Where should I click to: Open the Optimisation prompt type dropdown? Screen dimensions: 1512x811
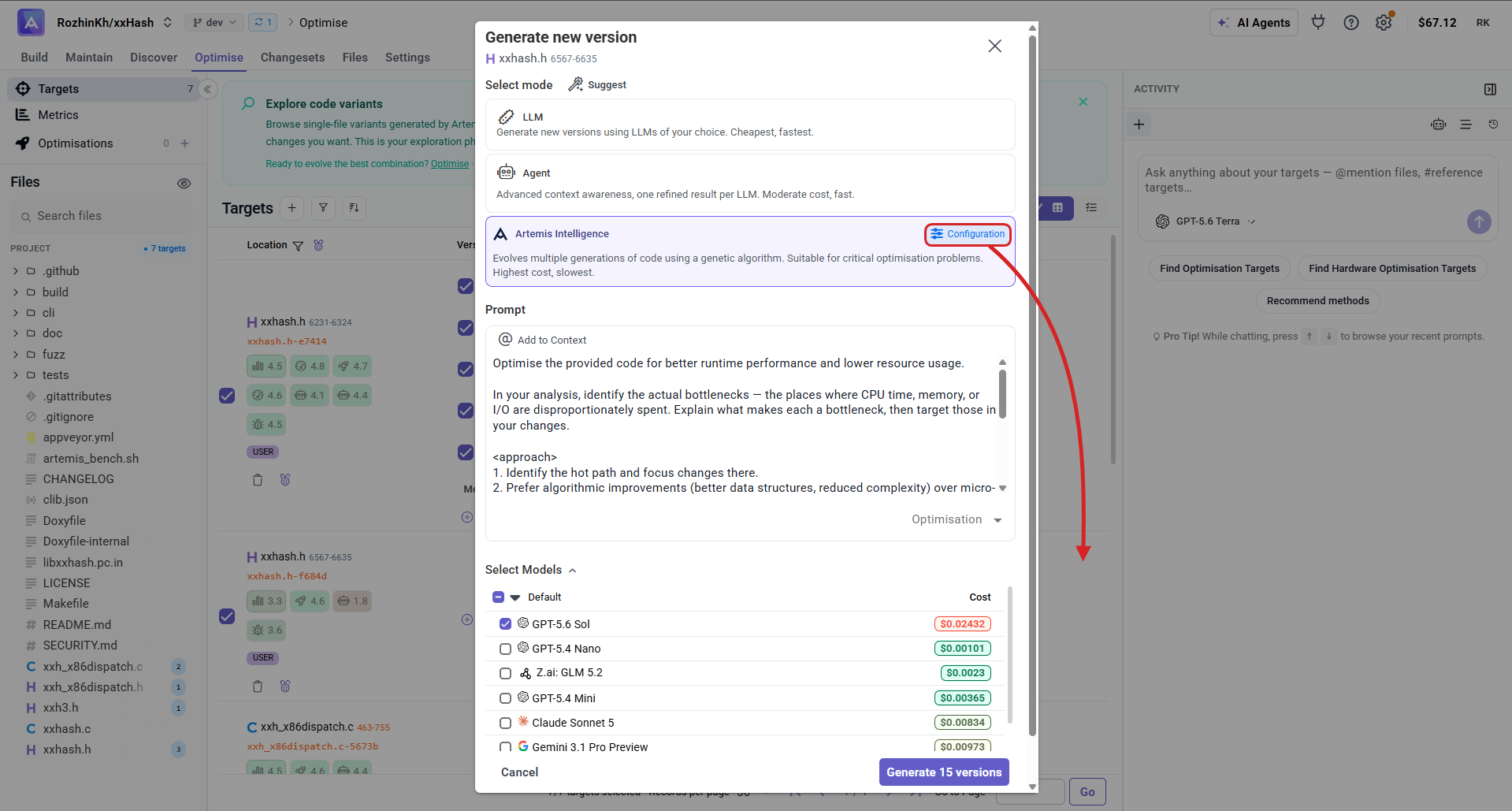pyautogui.click(x=957, y=519)
